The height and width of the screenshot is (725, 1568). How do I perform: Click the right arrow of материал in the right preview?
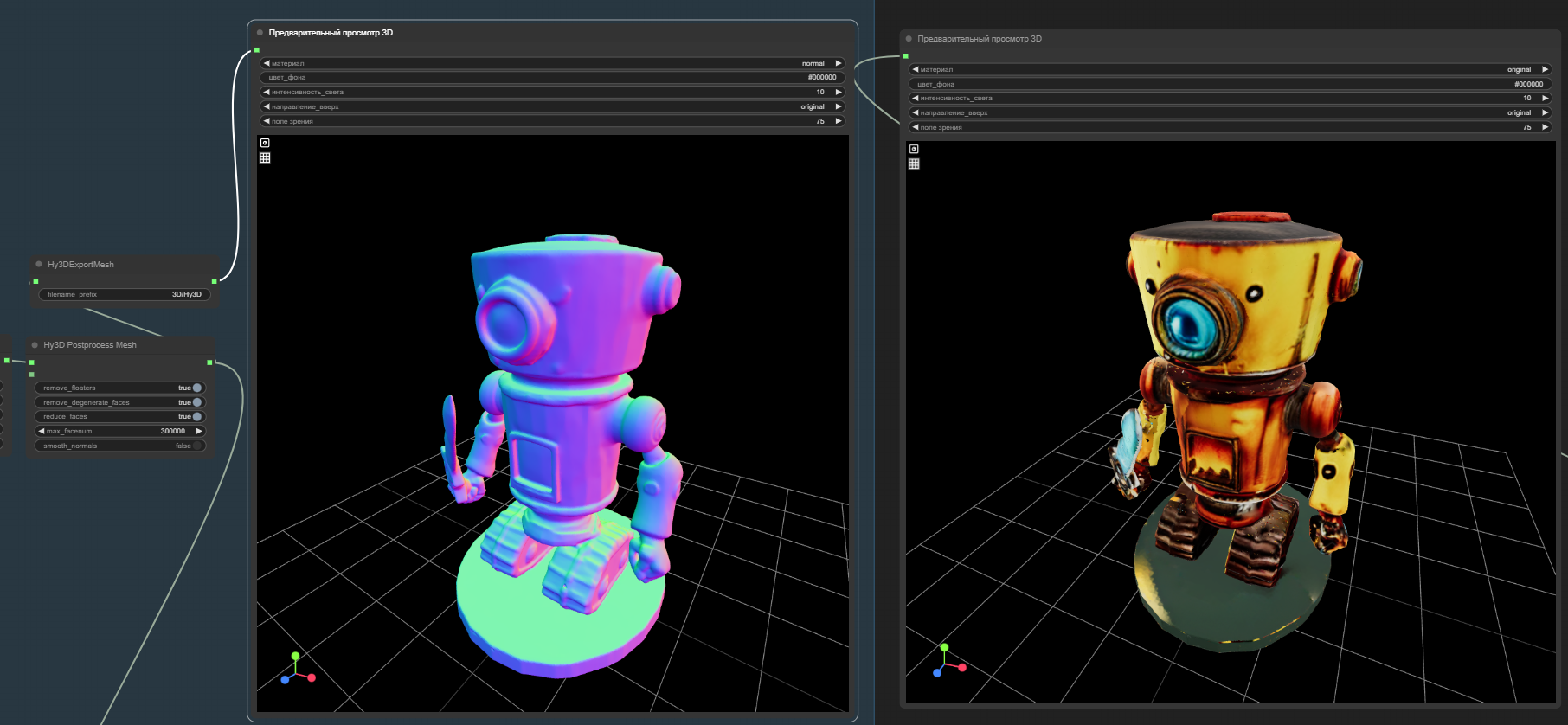1545,69
